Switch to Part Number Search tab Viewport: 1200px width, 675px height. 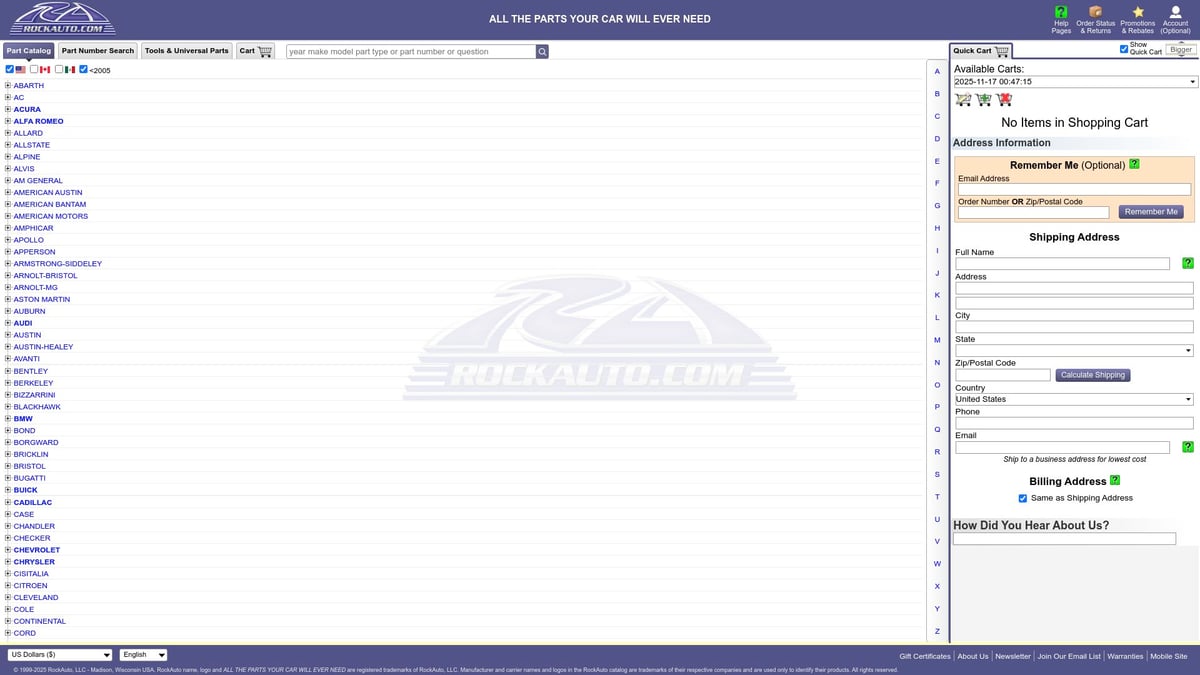(98, 51)
